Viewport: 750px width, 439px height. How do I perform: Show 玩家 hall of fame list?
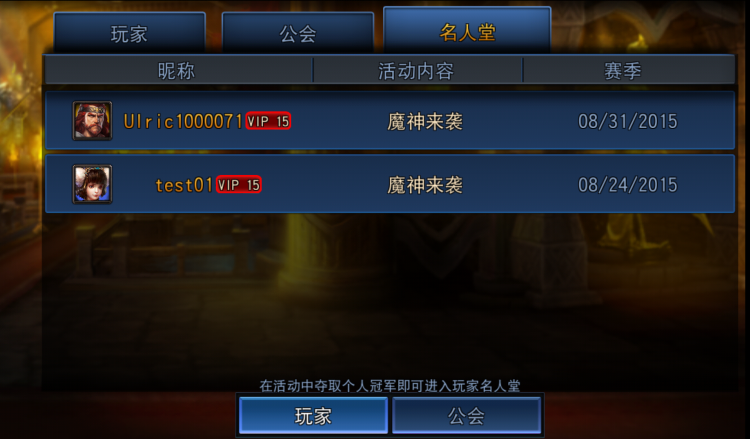click(x=313, y=416)
